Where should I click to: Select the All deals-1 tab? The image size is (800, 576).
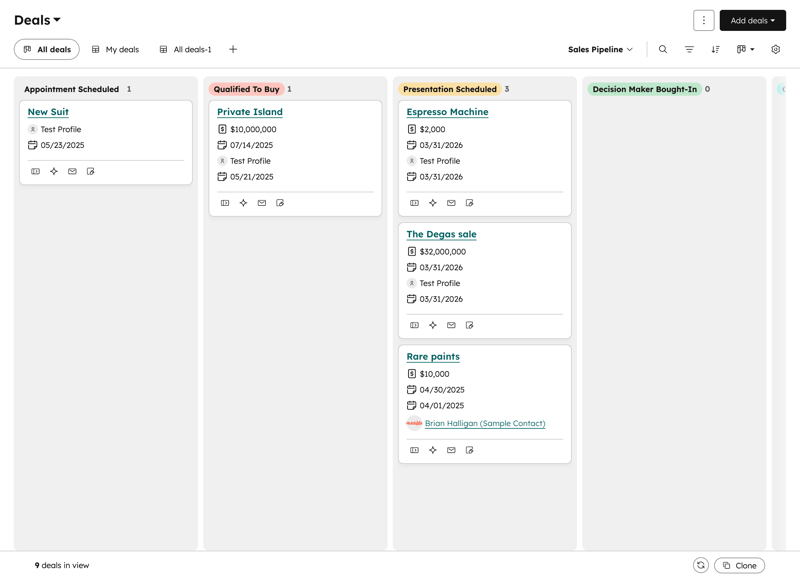pyautogui.click(x=189, y=49)
